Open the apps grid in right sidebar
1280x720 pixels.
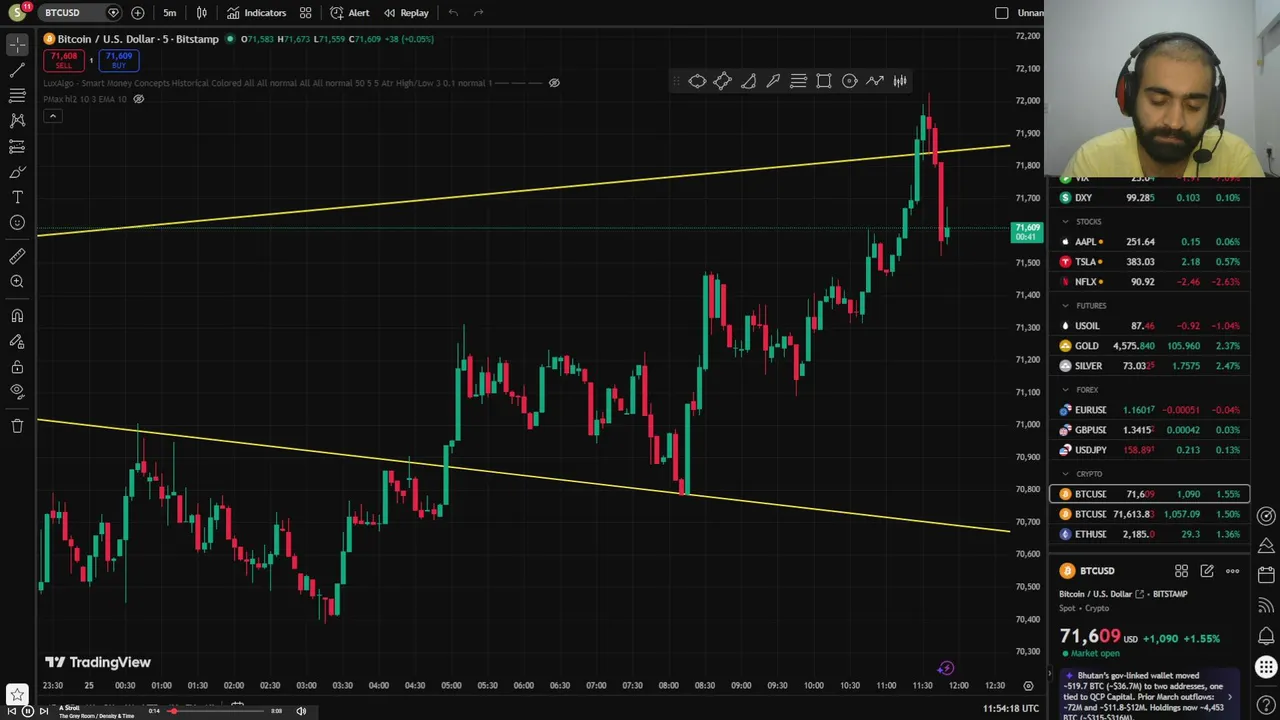click(1266, 667)
